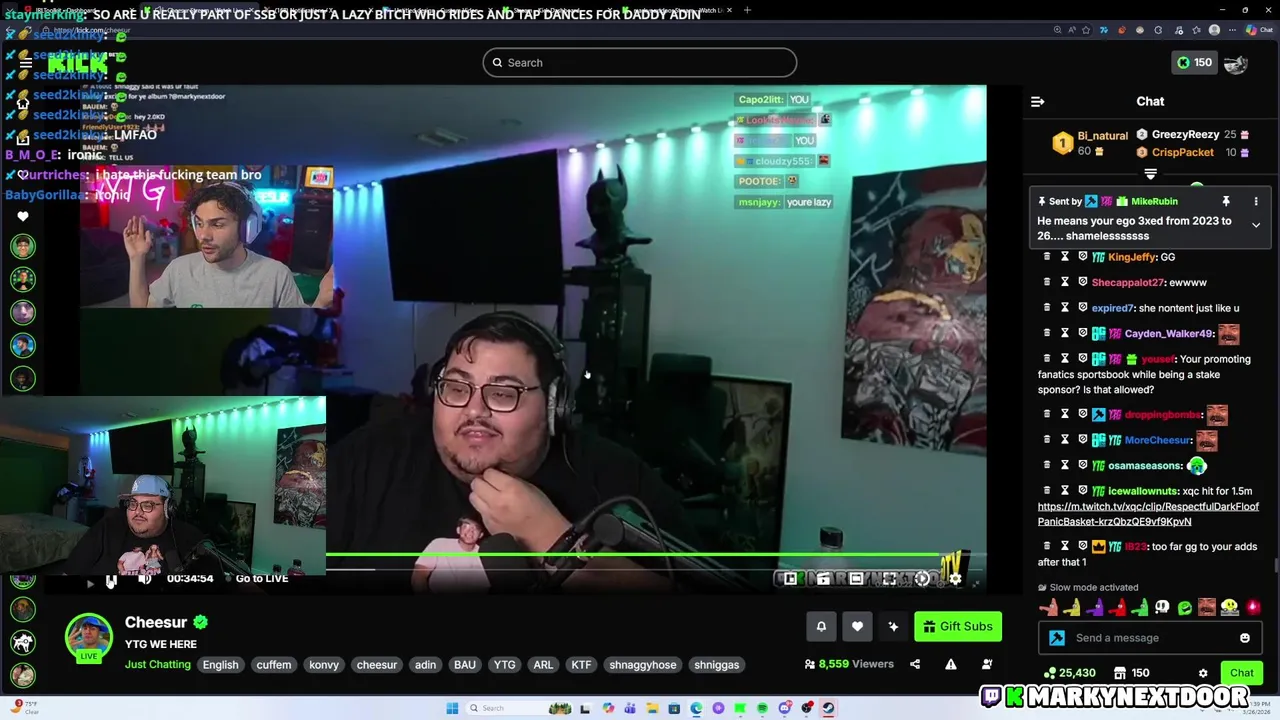
Task: Delete KingJeffy's message with the trash icon
Action: [1047, 257]
